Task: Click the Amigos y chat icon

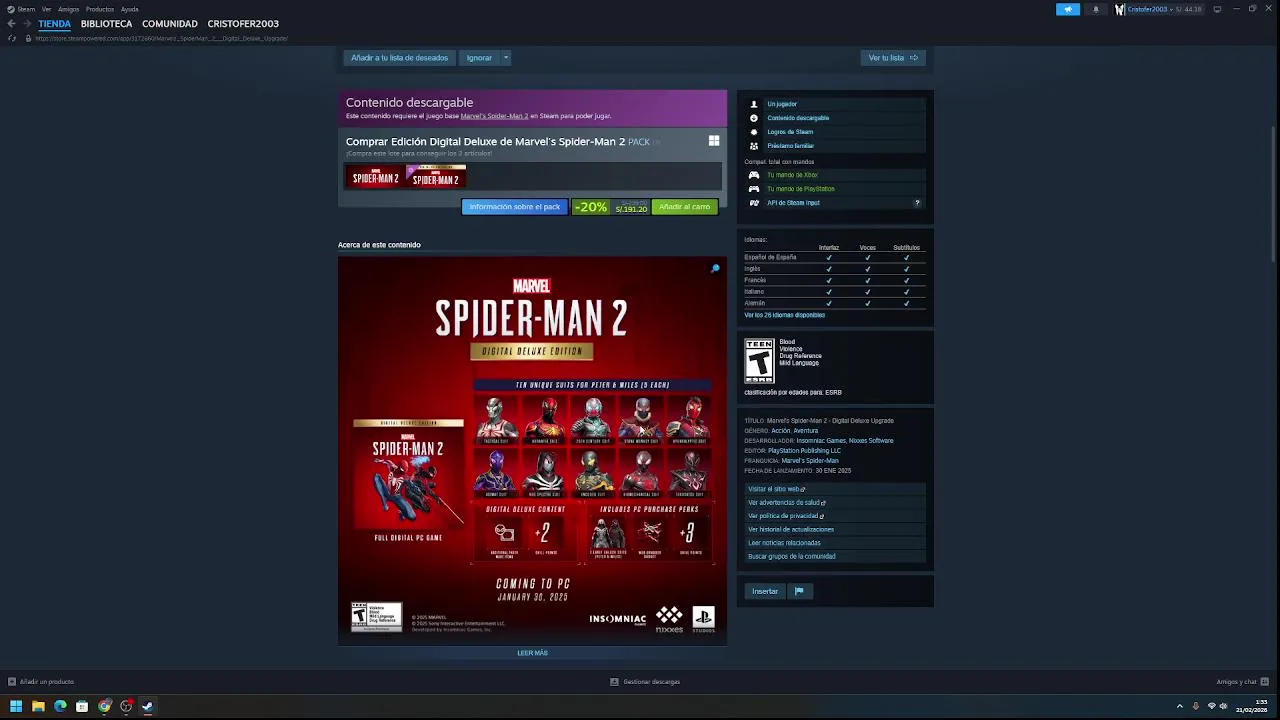Action: (1263, 682)
